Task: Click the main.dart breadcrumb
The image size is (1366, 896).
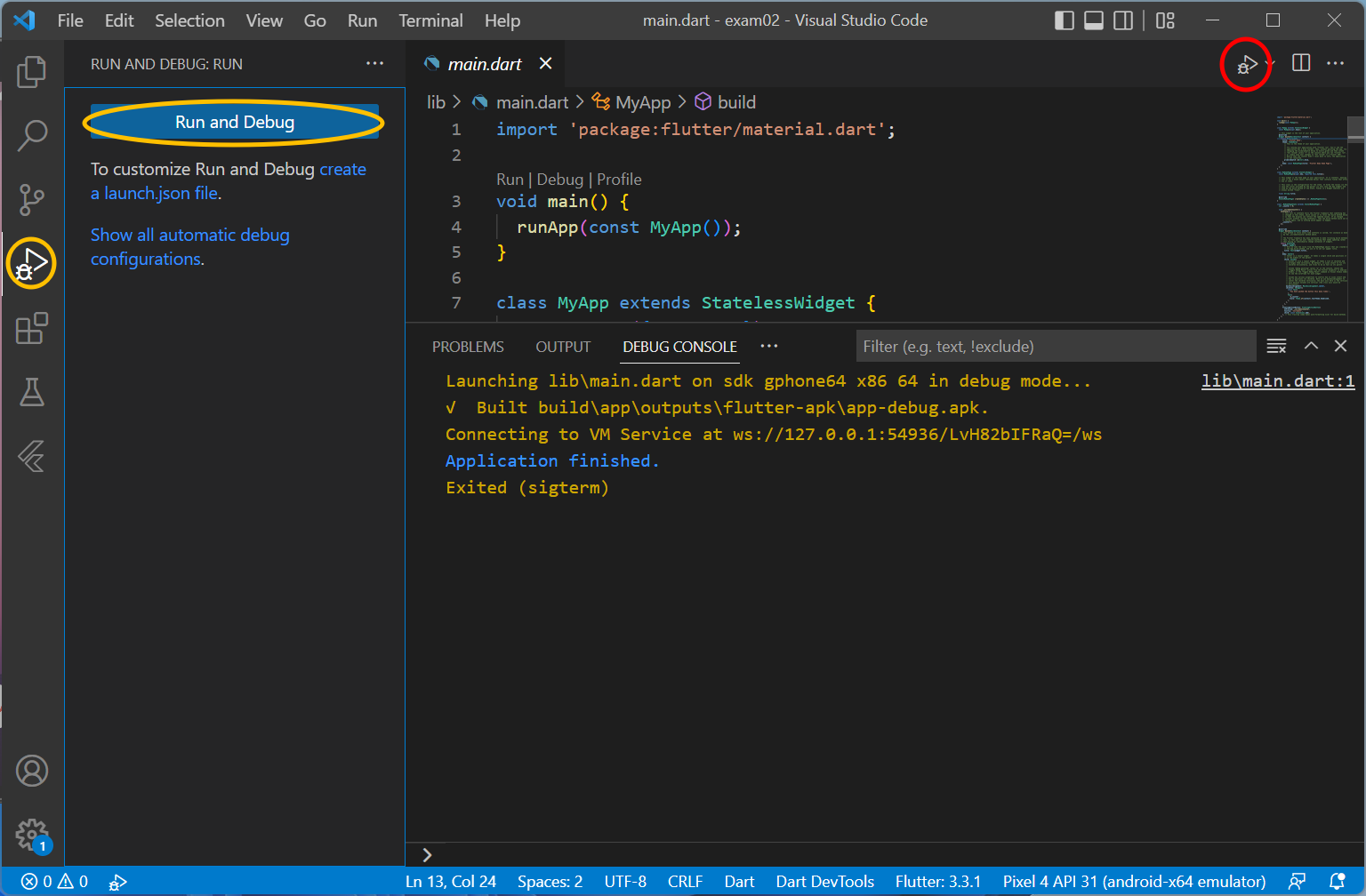Action: (532, 102)
